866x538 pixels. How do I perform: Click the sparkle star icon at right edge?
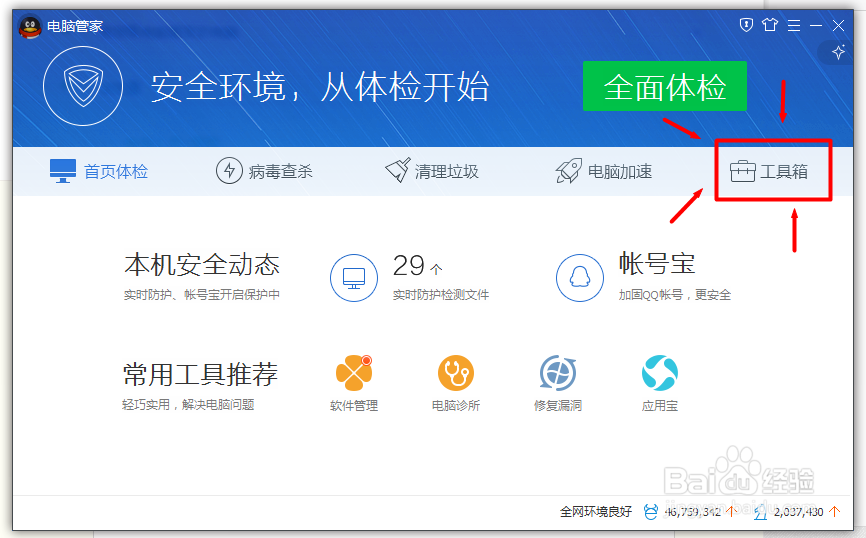click(838, 52)
